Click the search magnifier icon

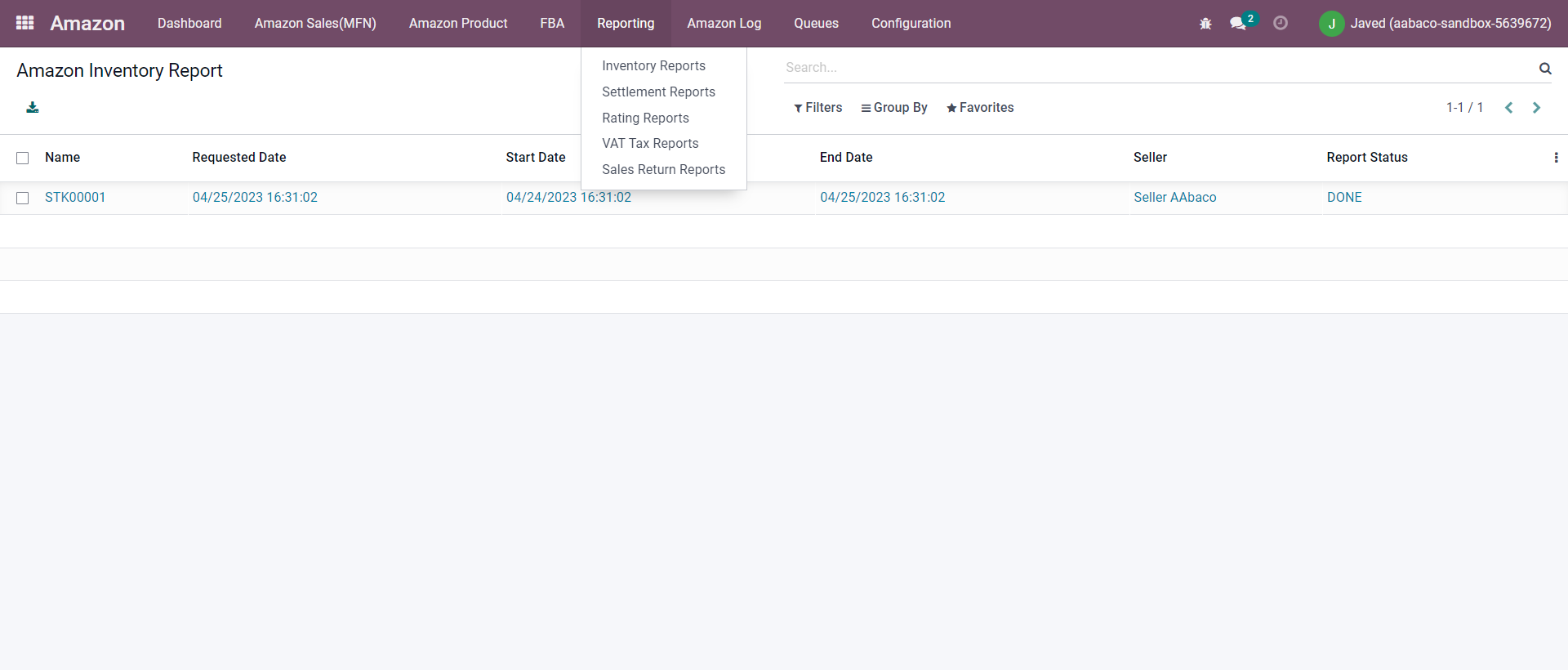[x=1545, y=68]
